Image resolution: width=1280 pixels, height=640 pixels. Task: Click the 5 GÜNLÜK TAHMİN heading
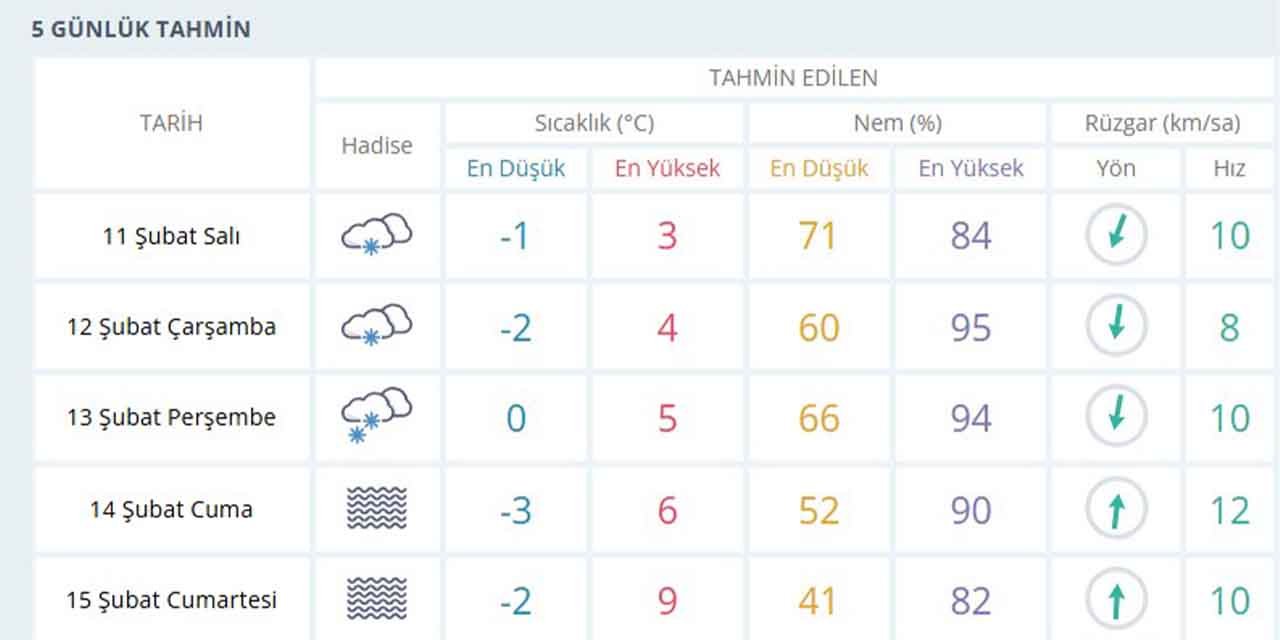pyautogui.click(x=141, y=29)
